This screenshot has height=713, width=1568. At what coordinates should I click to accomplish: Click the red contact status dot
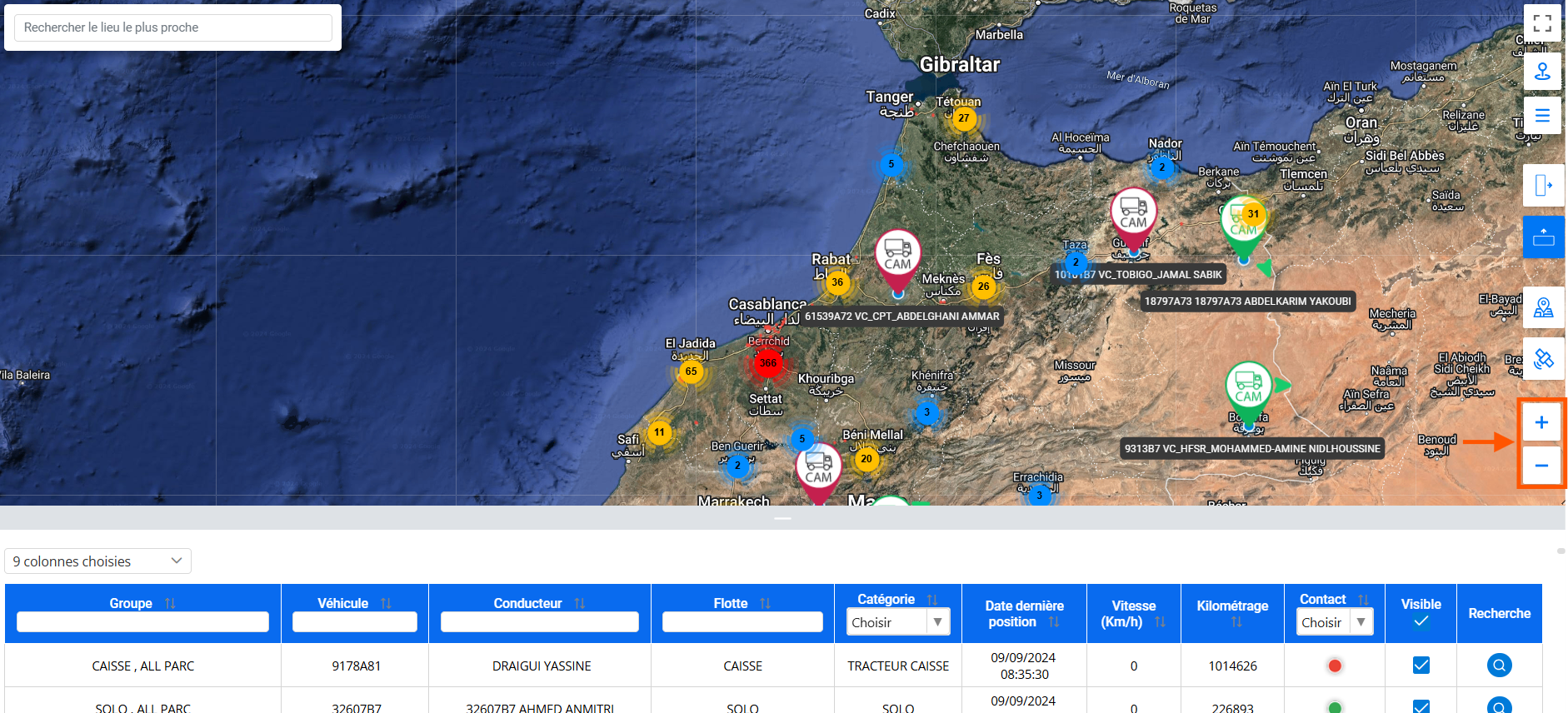[1334, 666]
